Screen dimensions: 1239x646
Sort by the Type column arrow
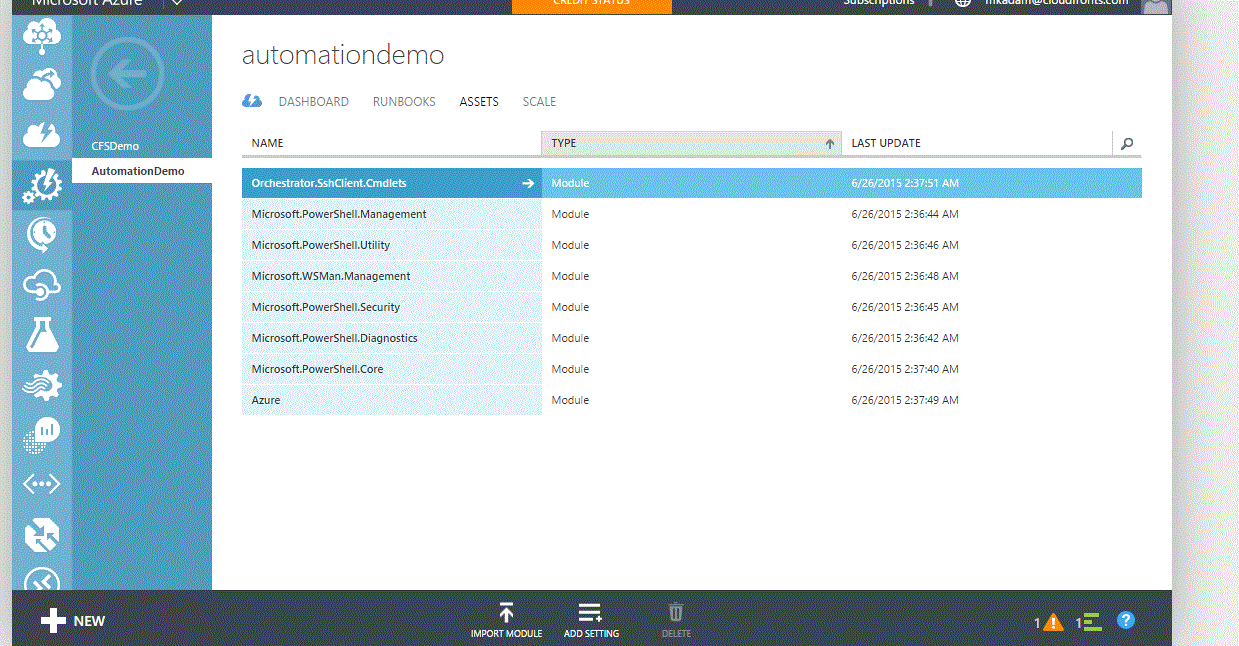pyautogui.click(x=829, y=144)
